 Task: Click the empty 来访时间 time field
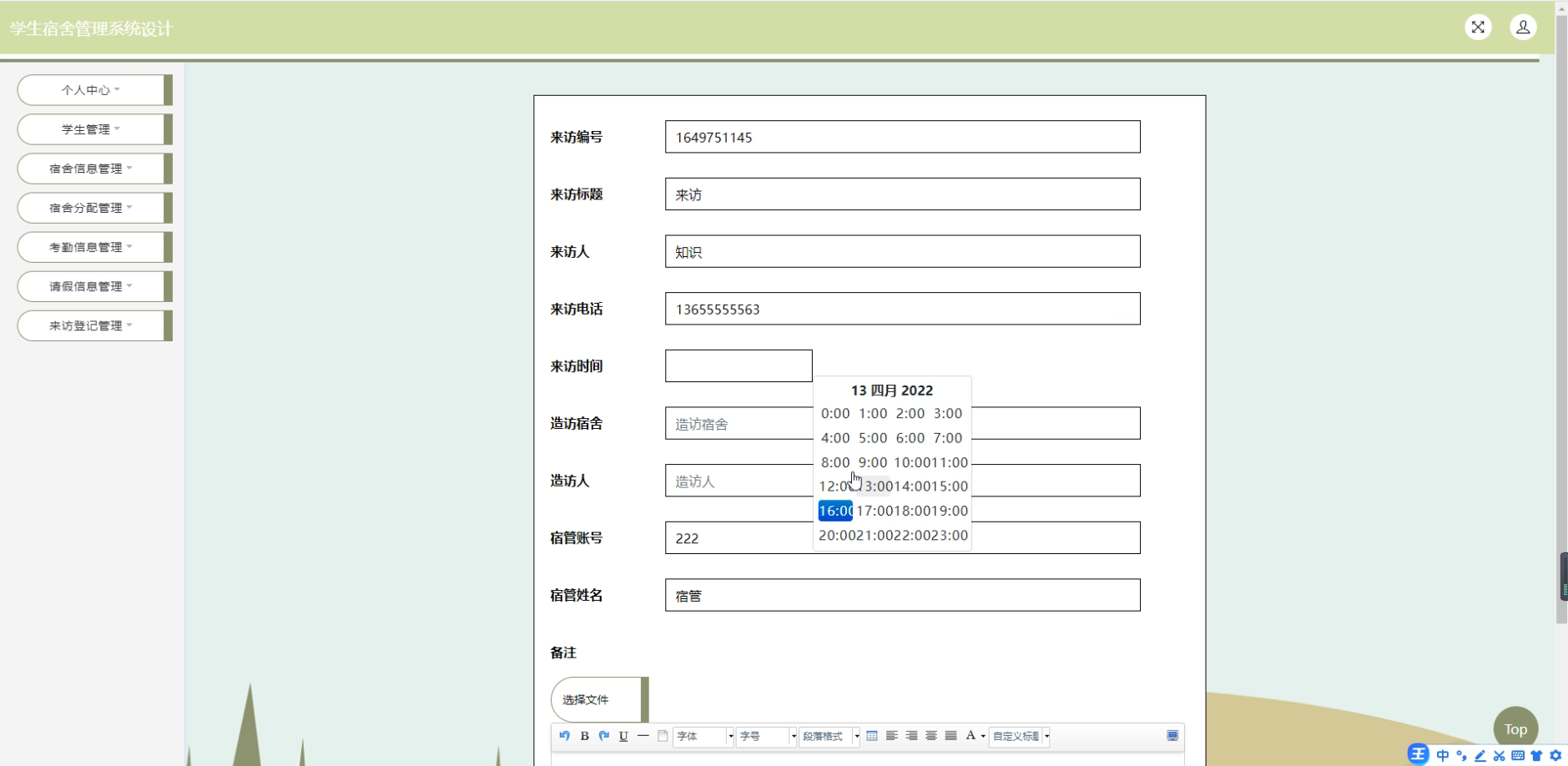point(739,365)
